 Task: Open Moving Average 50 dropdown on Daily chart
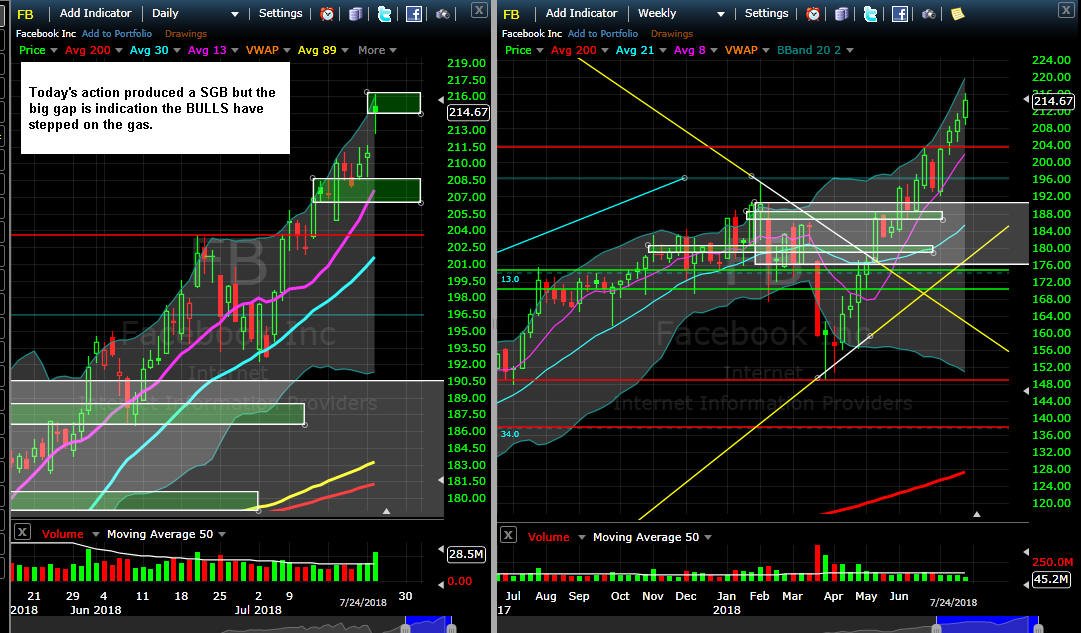[x=221, y=534]
